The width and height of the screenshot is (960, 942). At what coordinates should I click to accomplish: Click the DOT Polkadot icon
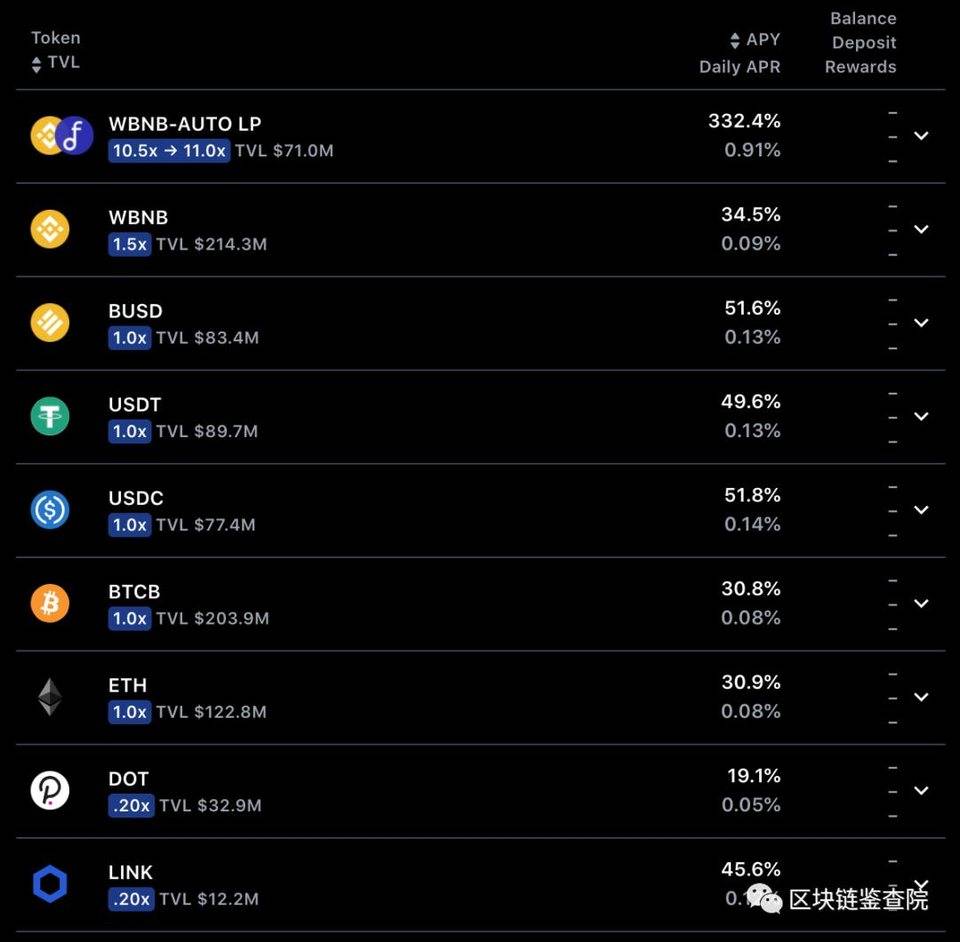tap(50, 790)
